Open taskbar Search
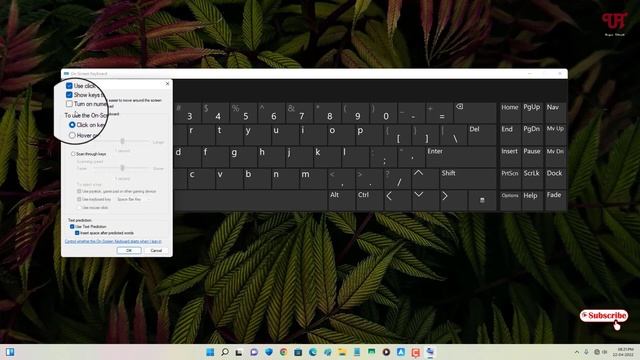This screenshot has width=640, height=360. (224, 352)
